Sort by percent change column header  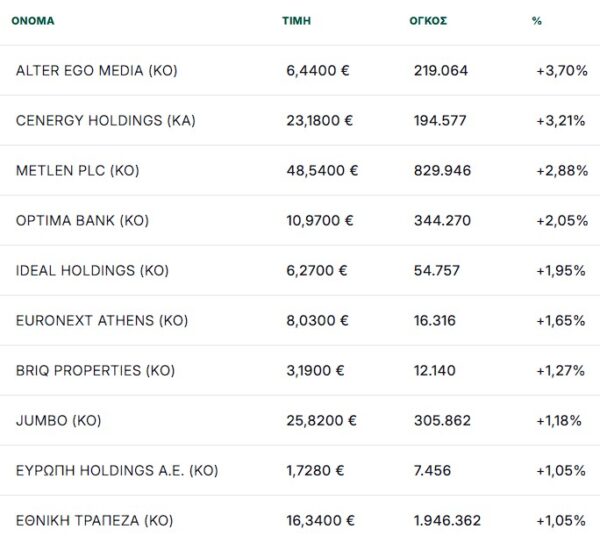pos(537,21)
